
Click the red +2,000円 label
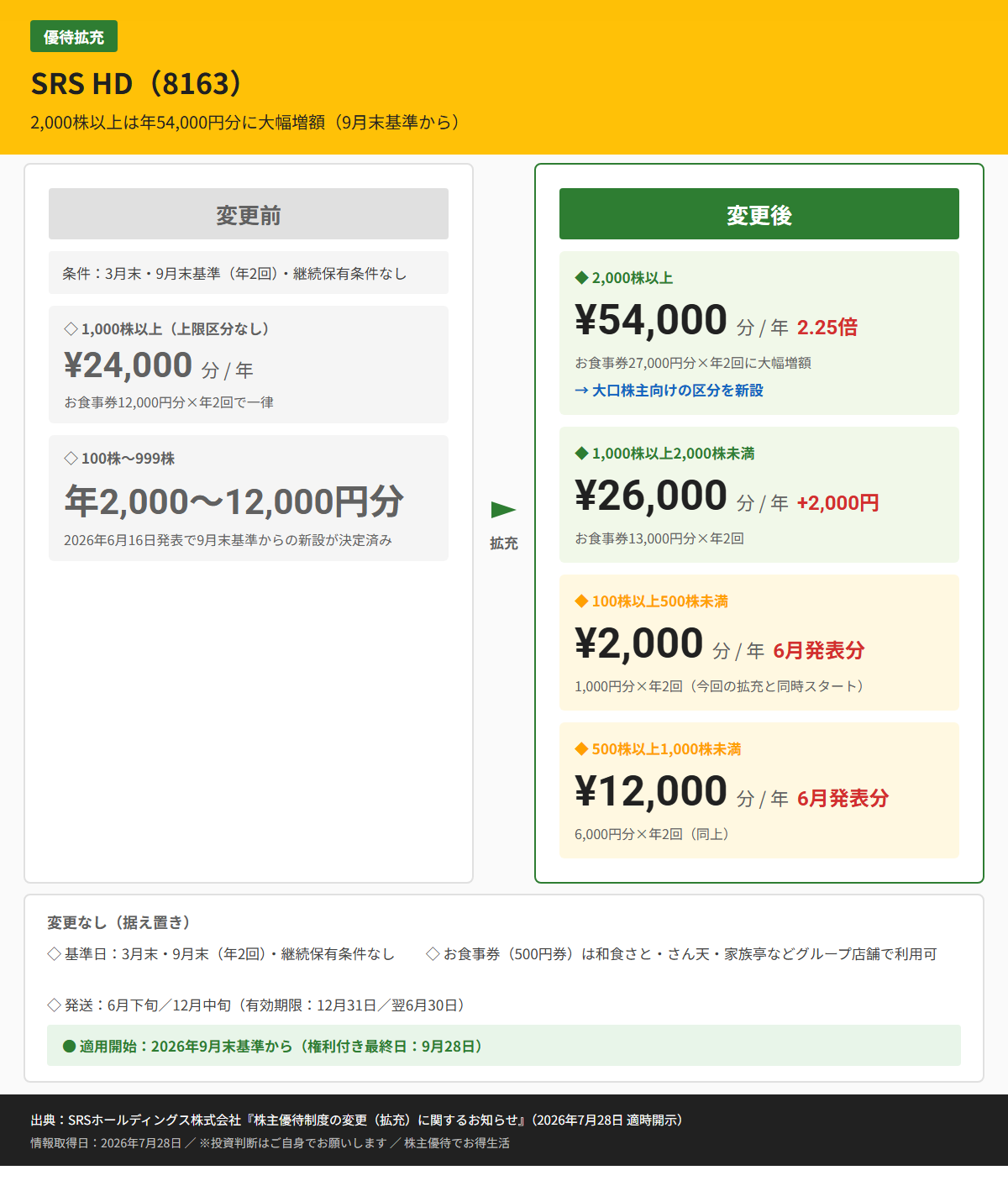pyautogui.click(x=837, y=503)
